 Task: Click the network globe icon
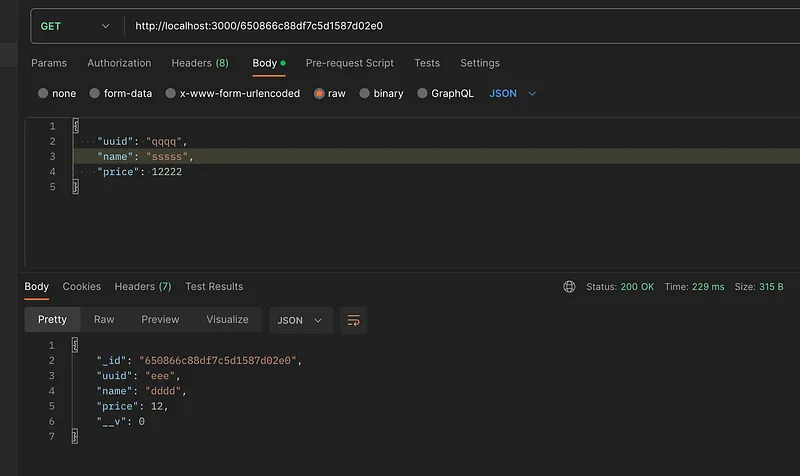[569, 287]
